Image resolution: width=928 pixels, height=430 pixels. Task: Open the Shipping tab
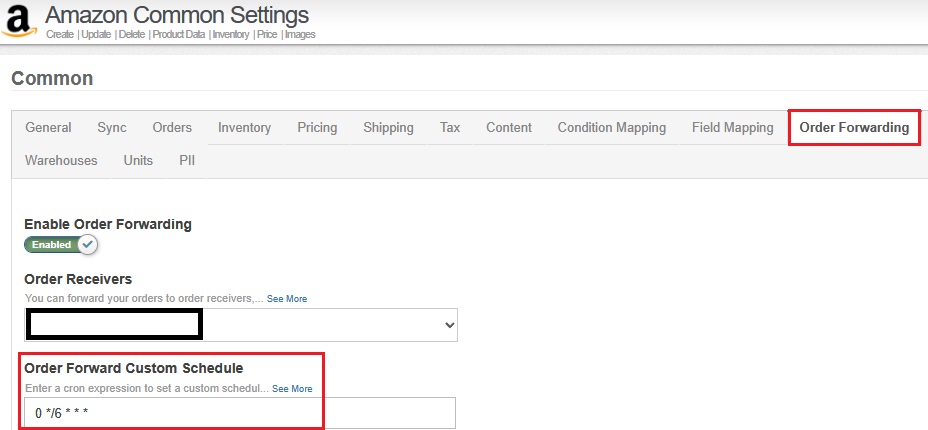(x=388, y=128)
